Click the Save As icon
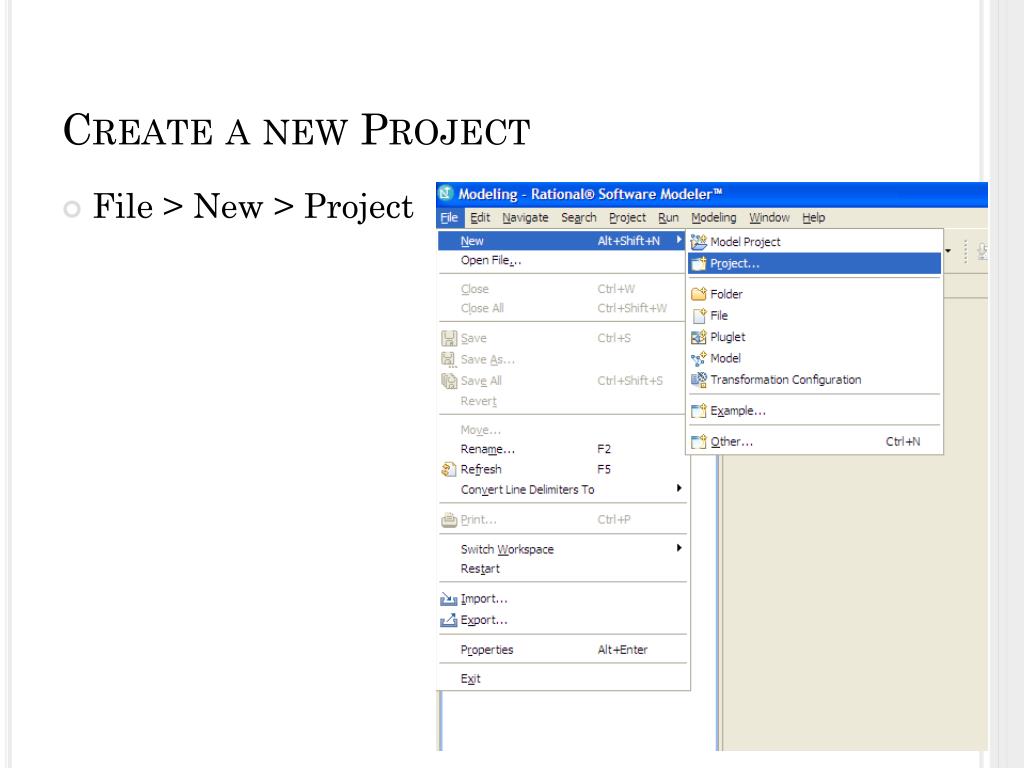This screenshot has height=768, width=1024. 449,359
